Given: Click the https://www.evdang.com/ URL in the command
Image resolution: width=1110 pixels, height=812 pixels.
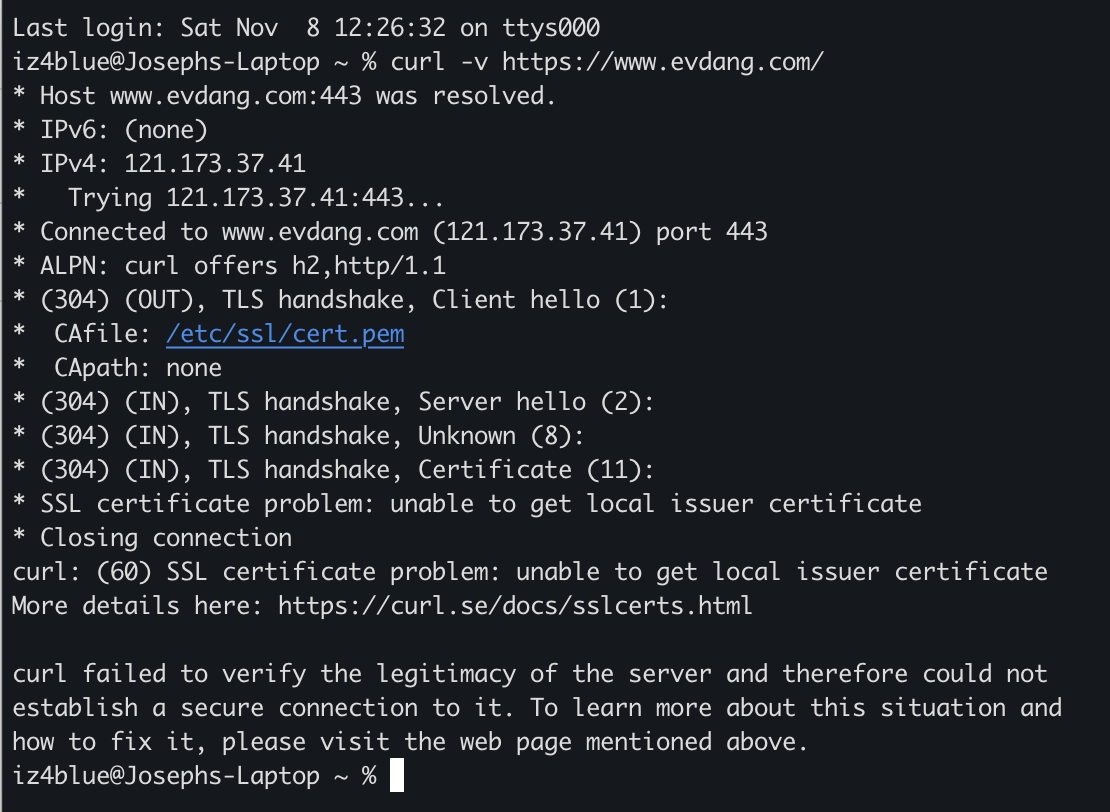Looking at the screenshot, I should click(x=663, y=62).
